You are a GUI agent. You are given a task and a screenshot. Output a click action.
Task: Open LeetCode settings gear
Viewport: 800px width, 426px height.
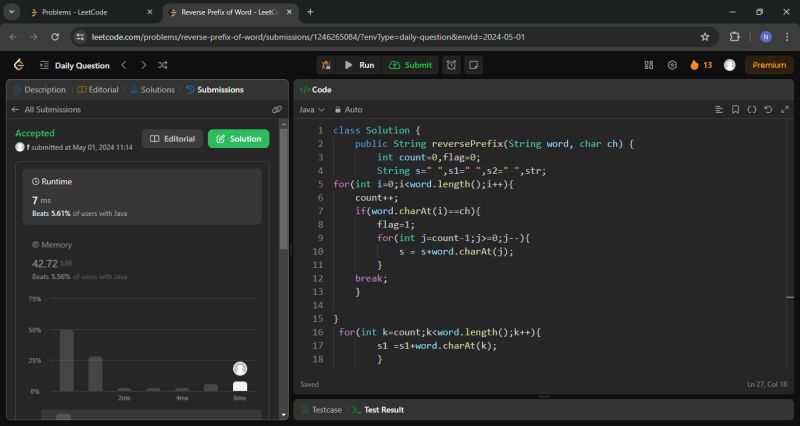(673, 65)
